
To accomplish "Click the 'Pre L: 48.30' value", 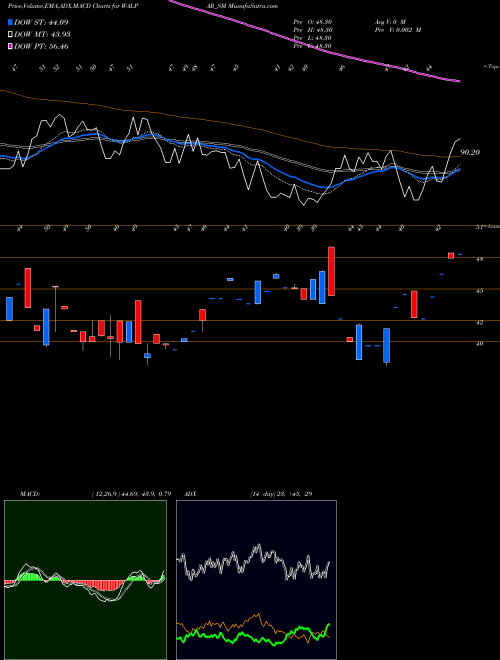I will point(312,38).
